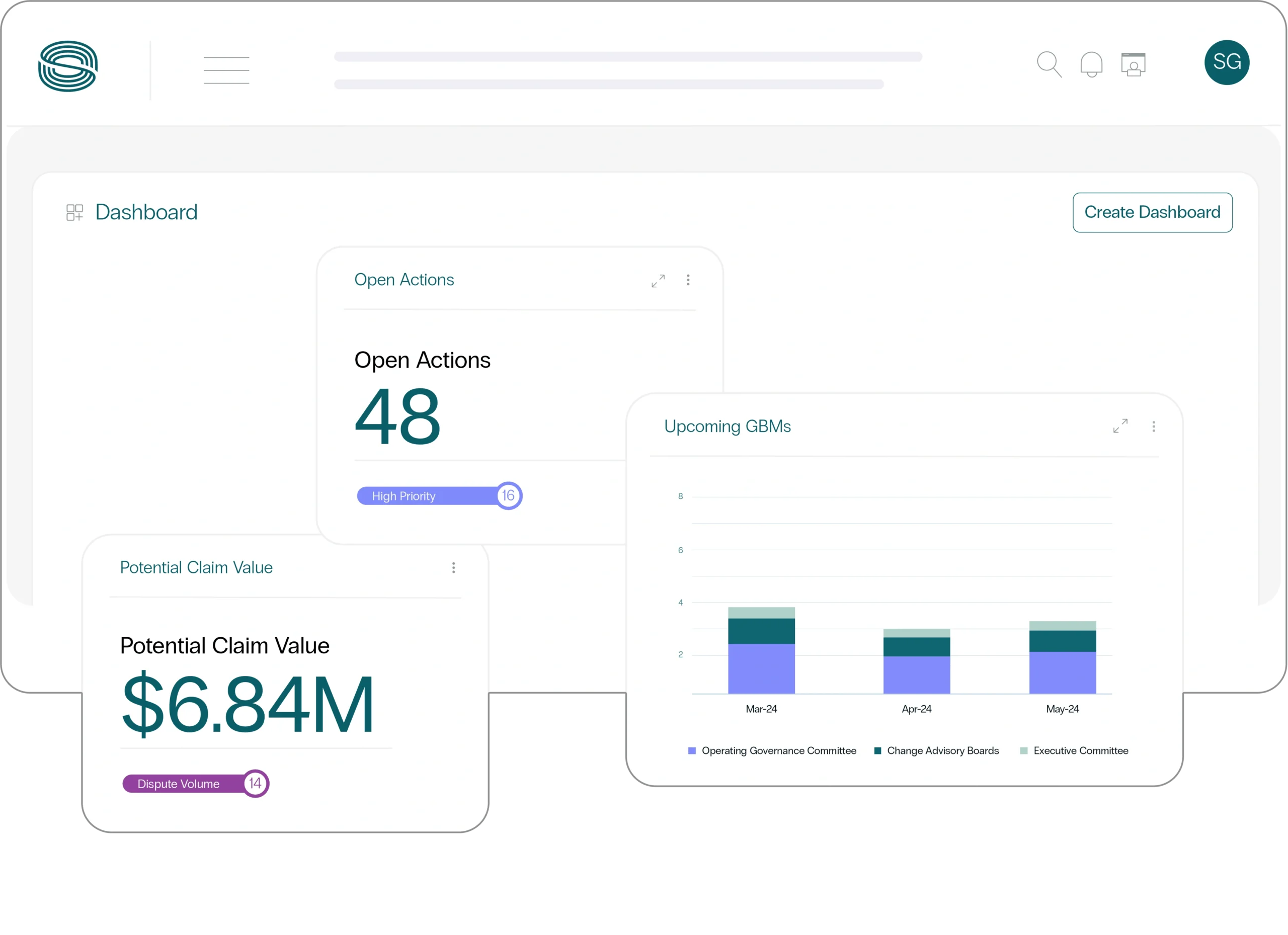Click the company logo icon
Viewport: 1288px width, 935px height.
[67, 66]
